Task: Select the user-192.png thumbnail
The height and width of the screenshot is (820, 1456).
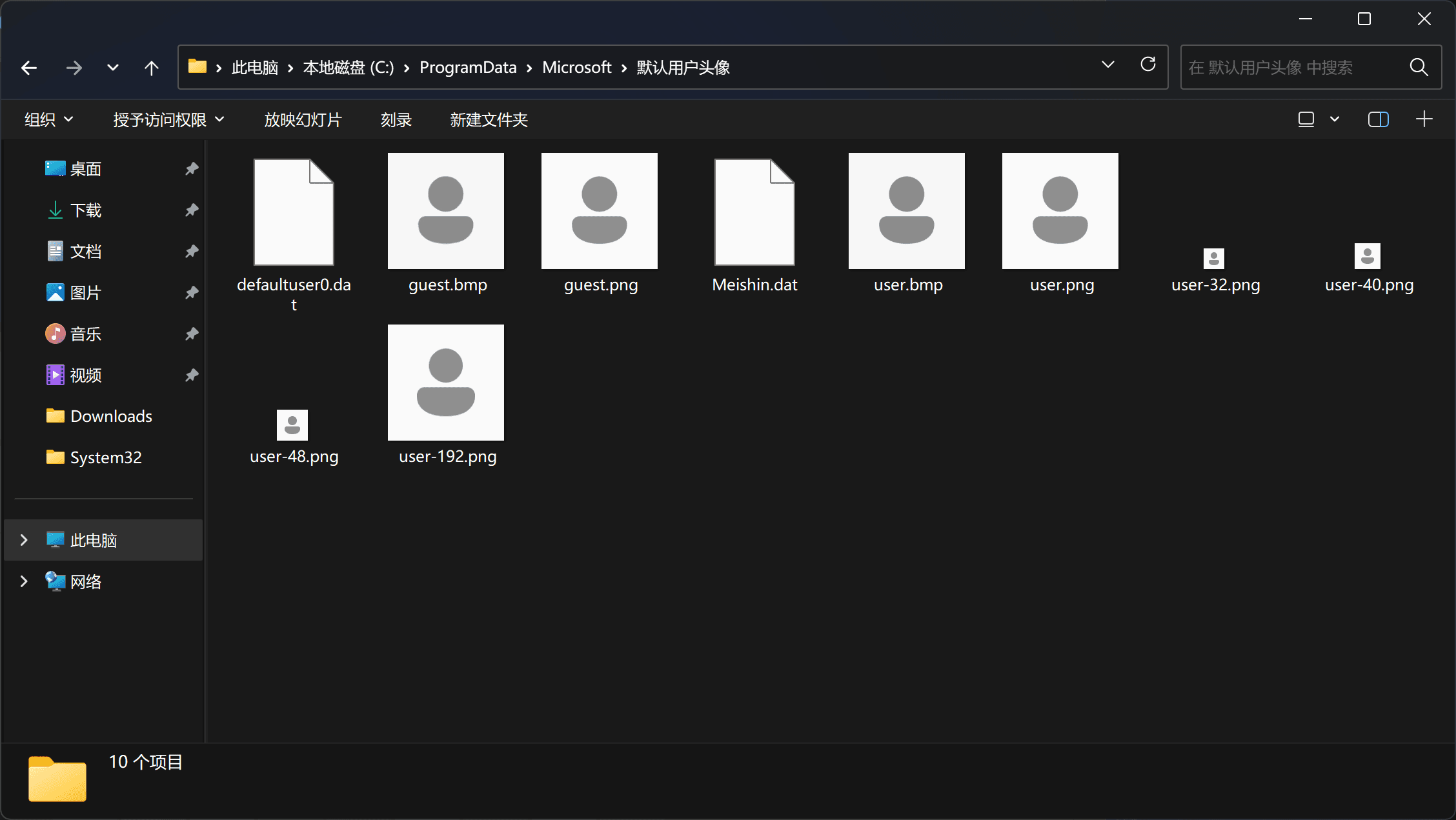Action: click(x=446, y=383)
